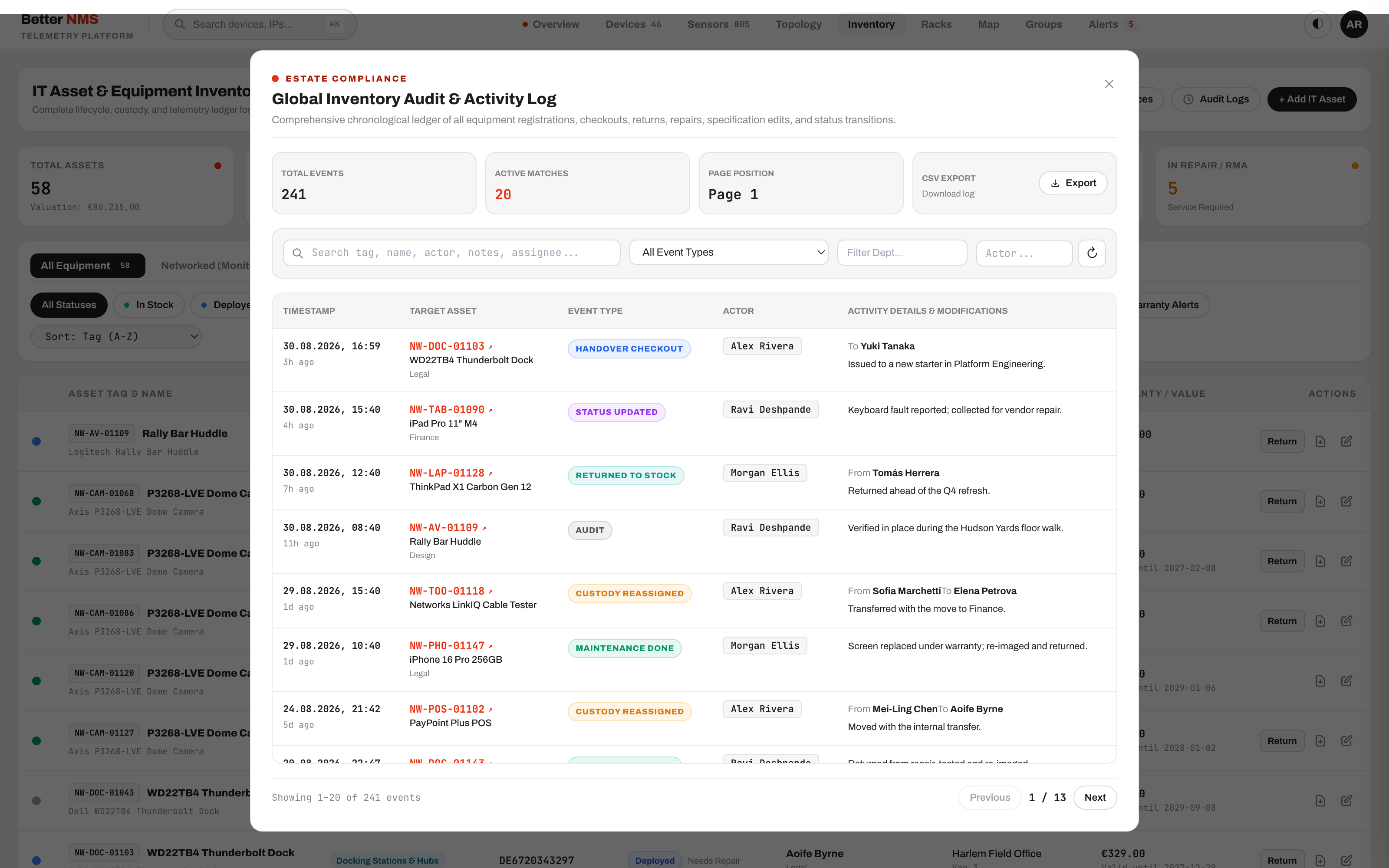Screen dimensions: 1389x868
Task: Click Return button in NW-CAM-01068 row
Action: click(x=1282, y=501)
